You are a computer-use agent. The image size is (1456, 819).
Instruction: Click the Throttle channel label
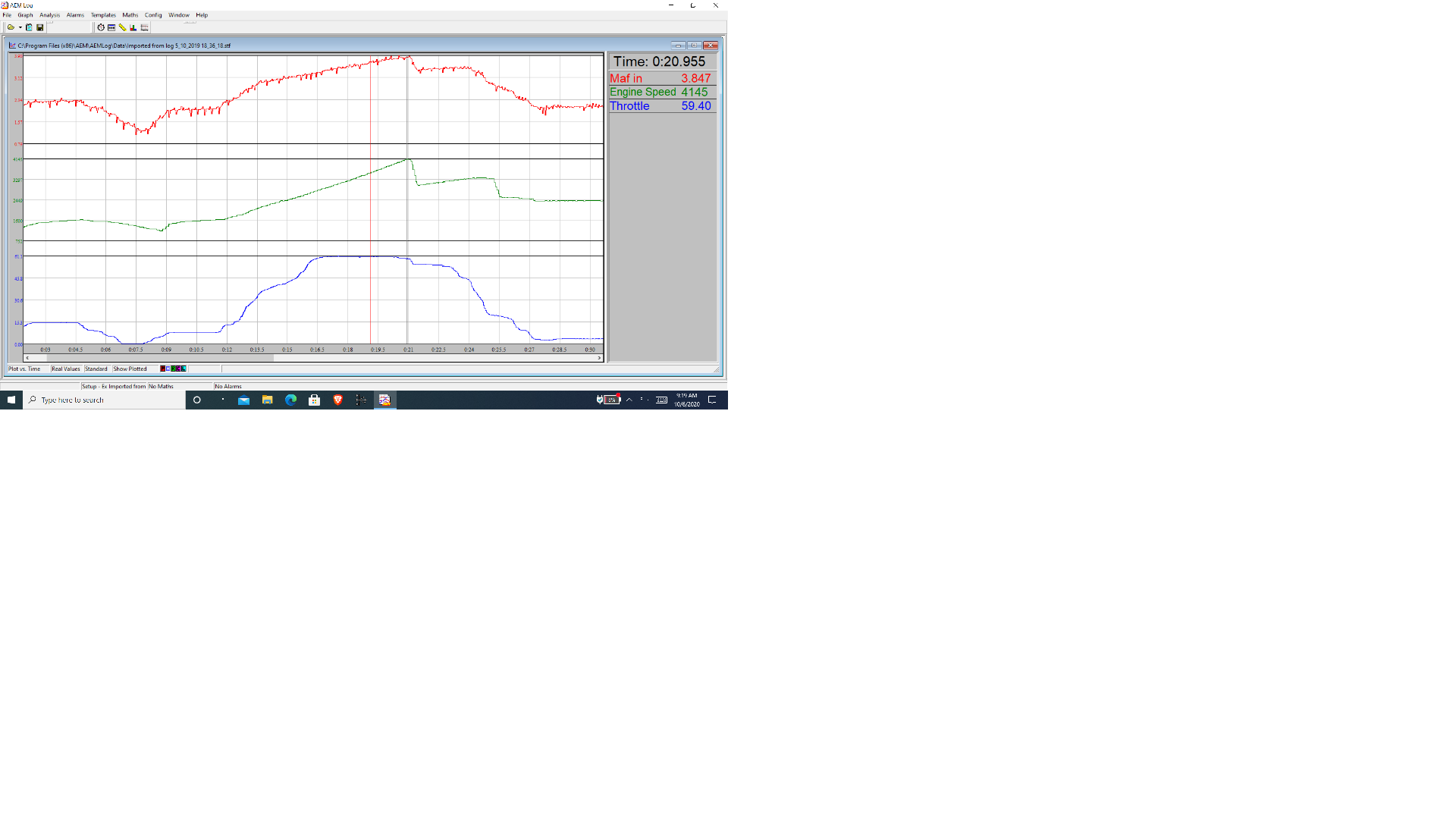point(629,106)
